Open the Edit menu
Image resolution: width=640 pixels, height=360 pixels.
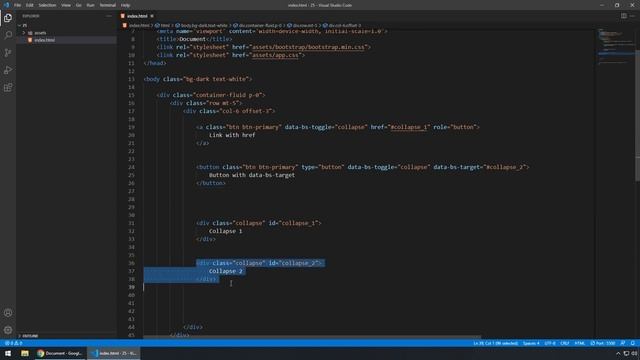(29, 5)
